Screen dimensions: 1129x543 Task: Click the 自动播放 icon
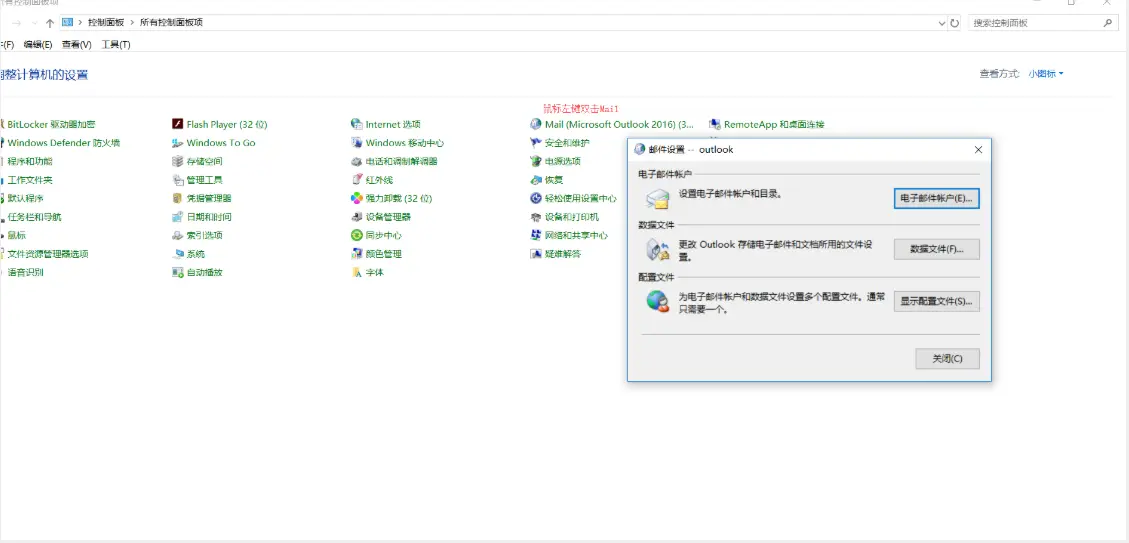pyautogui.click(x=178, y=272)
